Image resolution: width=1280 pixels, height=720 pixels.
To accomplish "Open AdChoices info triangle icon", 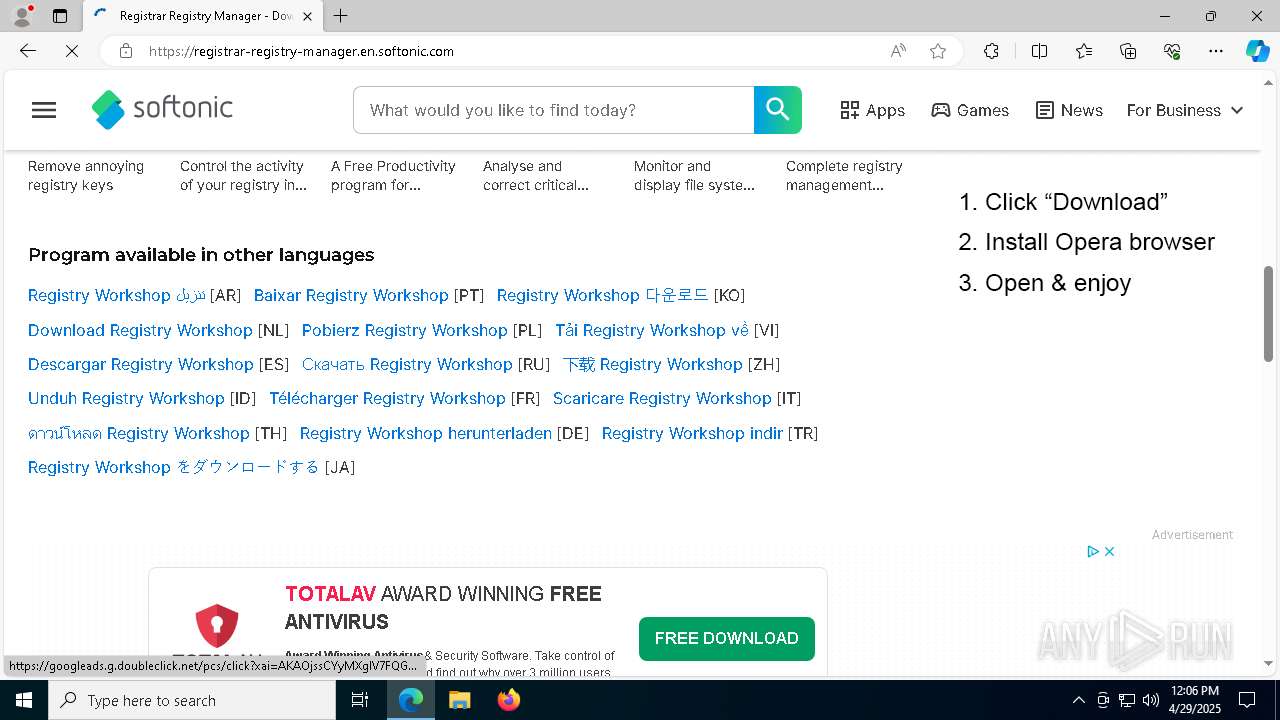I will point(1093,551).
